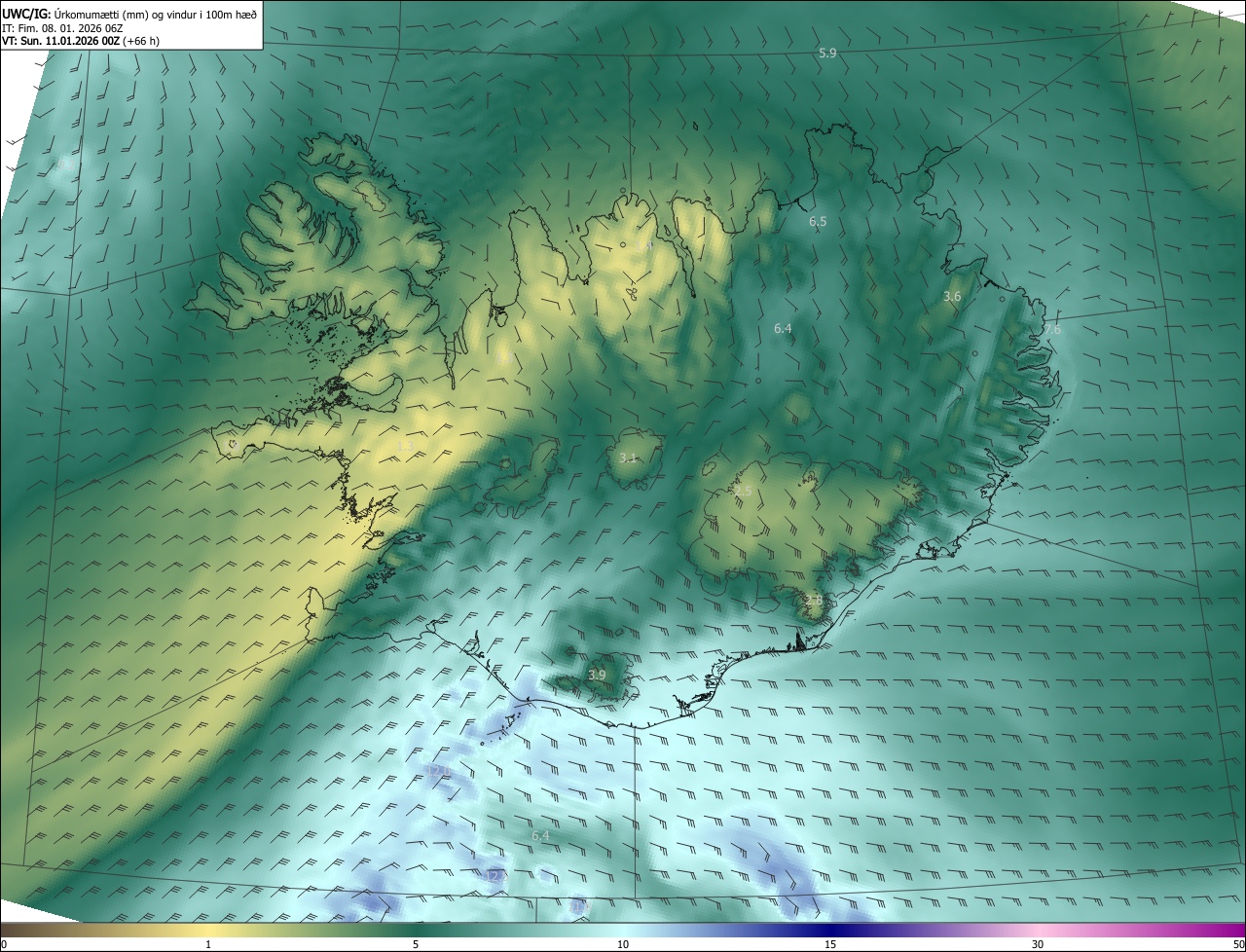Click the 1.4 value in north Iceland
Image resolution: width=1246 pixels, height=952 pixels.
[x=644, y=245]
